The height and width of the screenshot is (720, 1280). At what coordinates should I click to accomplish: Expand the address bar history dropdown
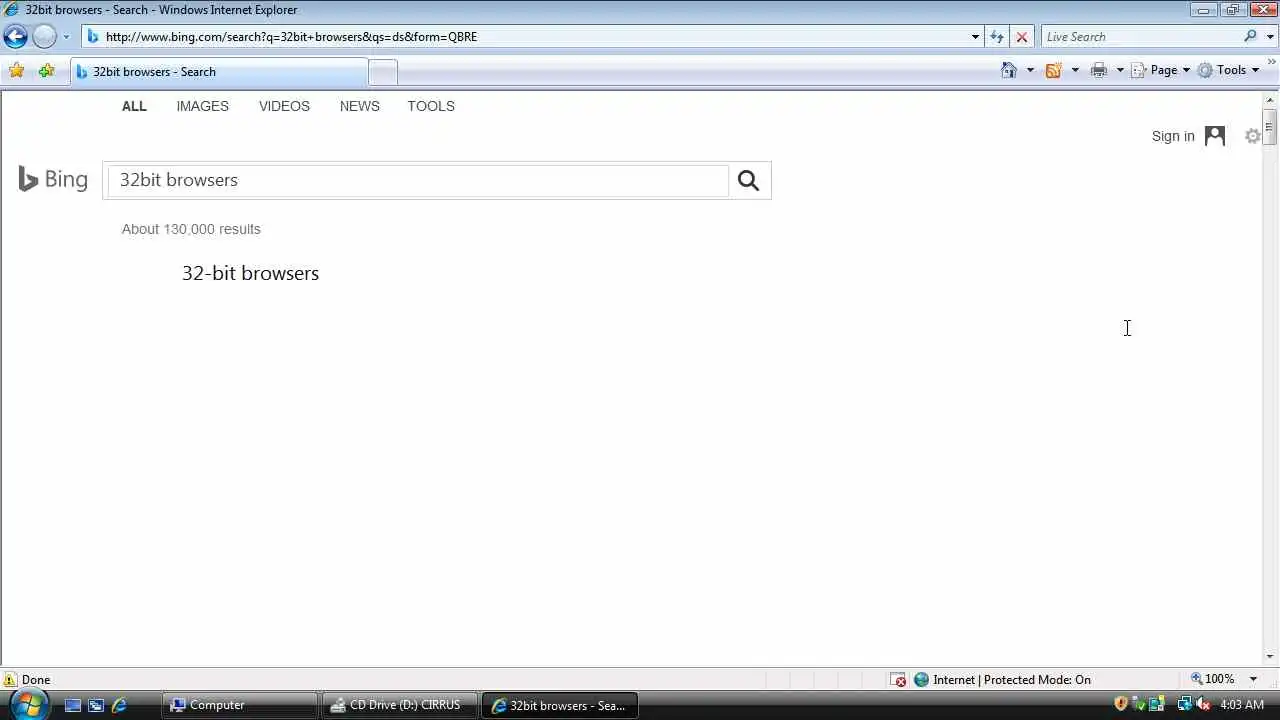coord(975,37)
